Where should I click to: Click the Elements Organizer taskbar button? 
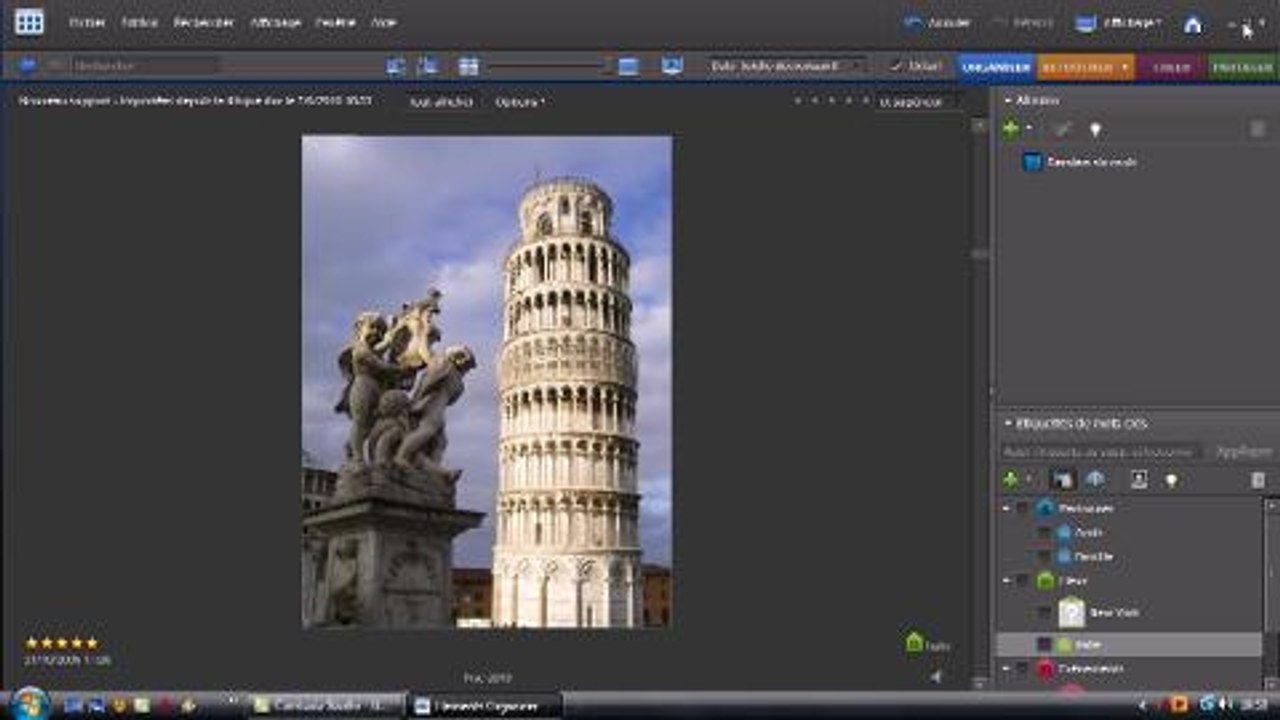tap(485, 705)
